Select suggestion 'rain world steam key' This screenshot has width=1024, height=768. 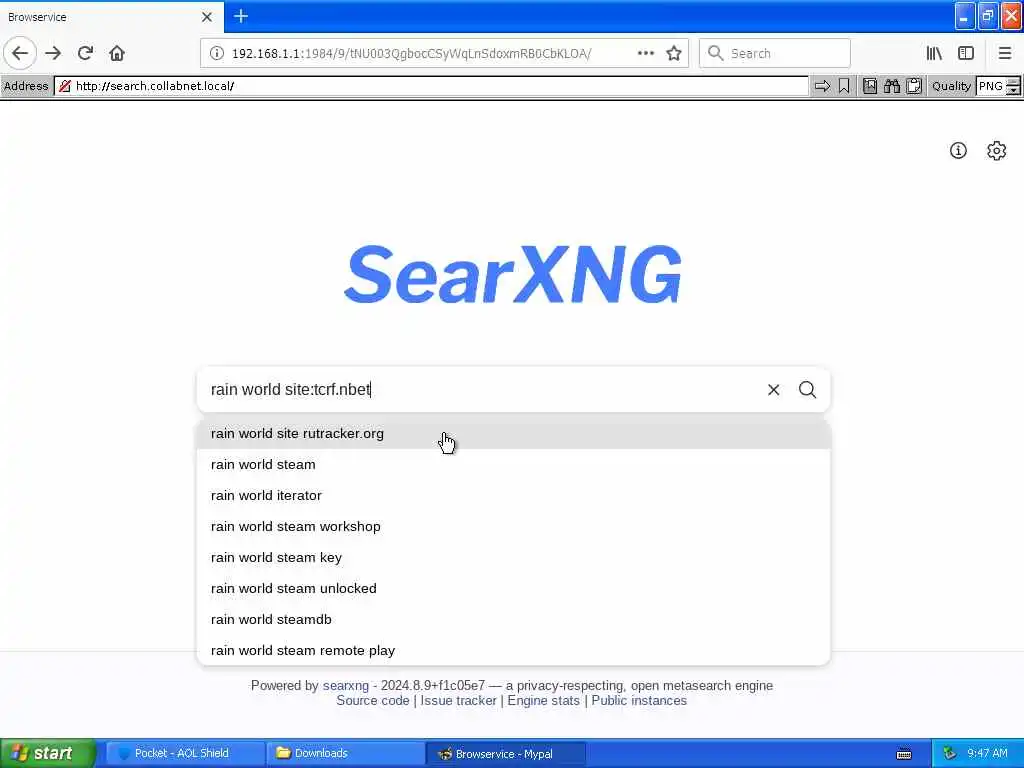coord(513,558)
